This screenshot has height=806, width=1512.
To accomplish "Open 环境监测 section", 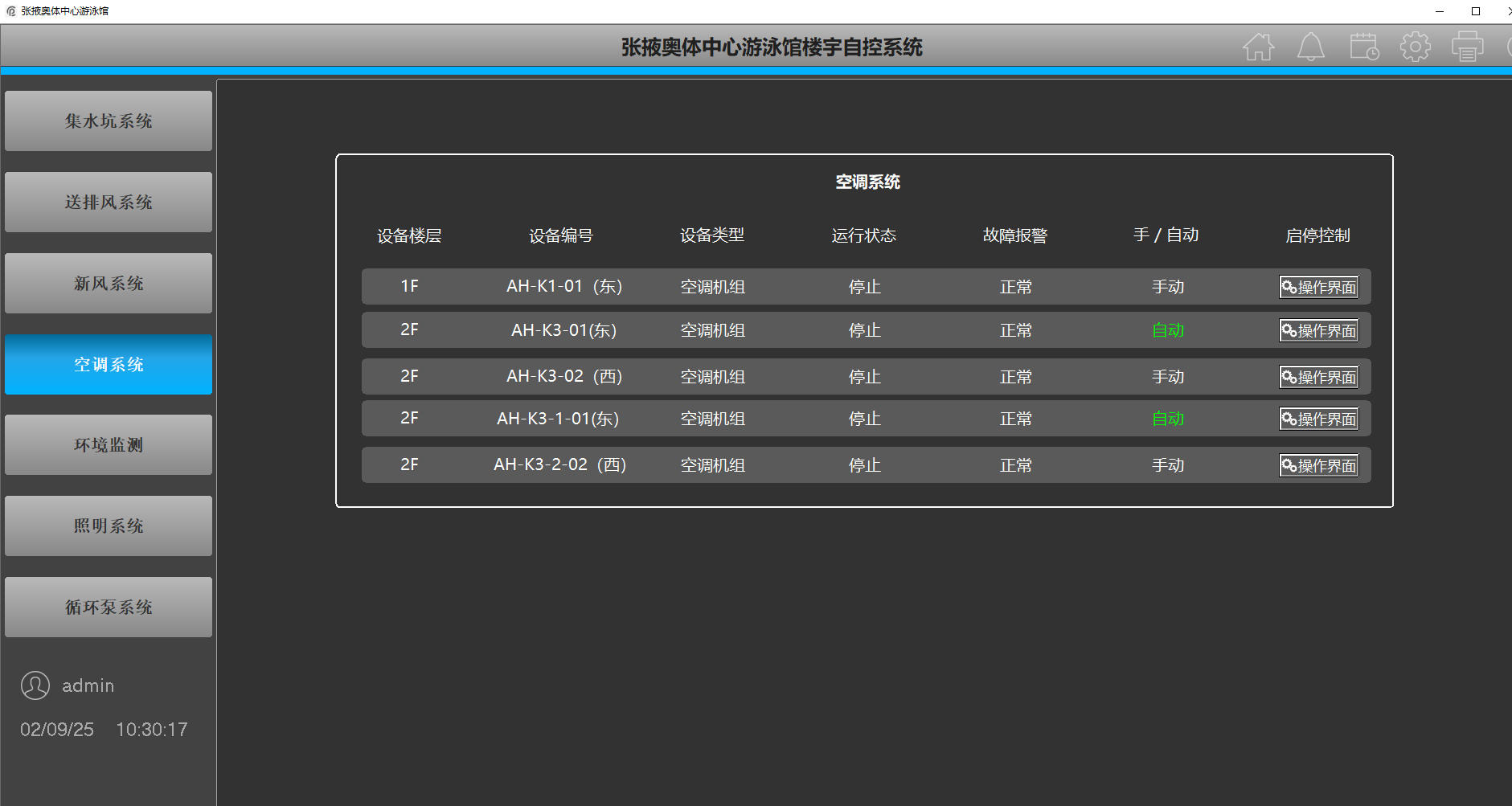I will pos(109,445).
